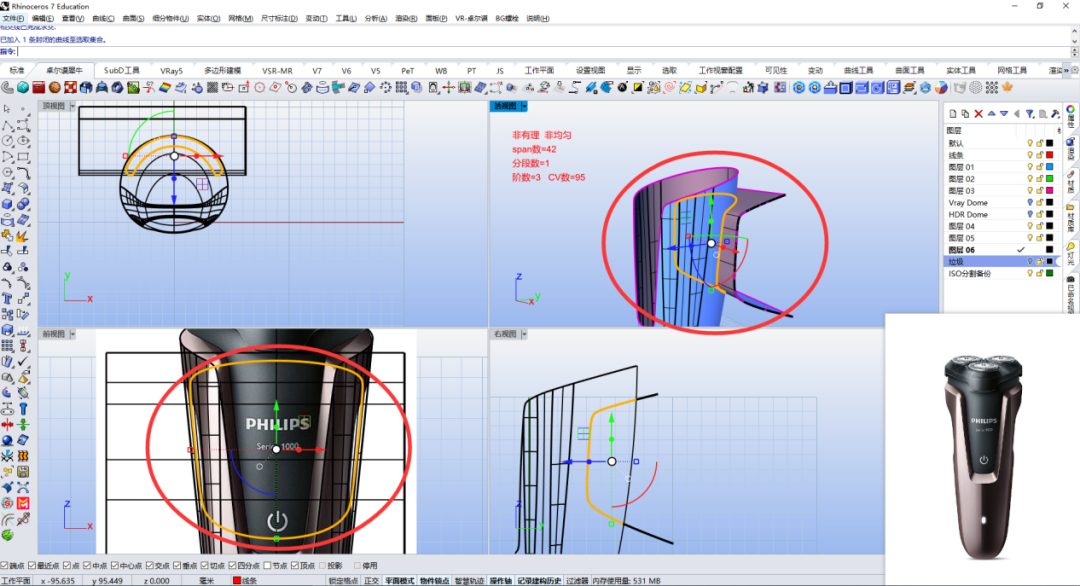Click the command prompt input field
1080x586 pixels.
543,52
